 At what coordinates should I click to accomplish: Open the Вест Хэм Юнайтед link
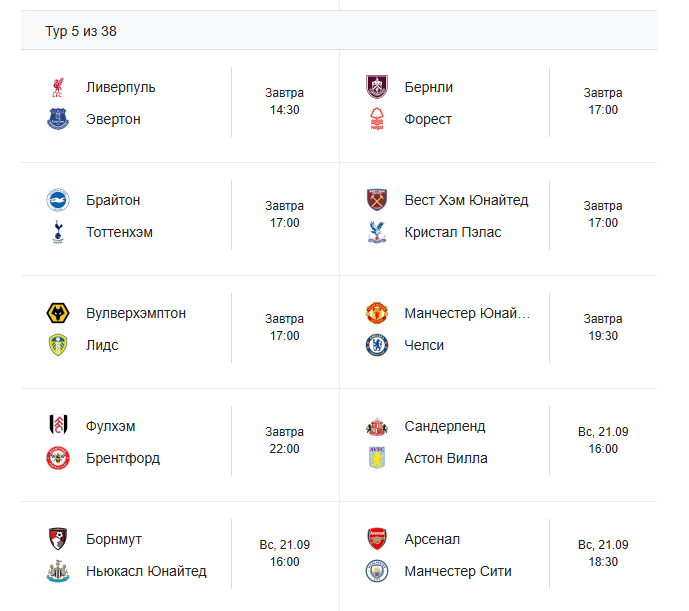pyautogui.click(x=466, y=200)
